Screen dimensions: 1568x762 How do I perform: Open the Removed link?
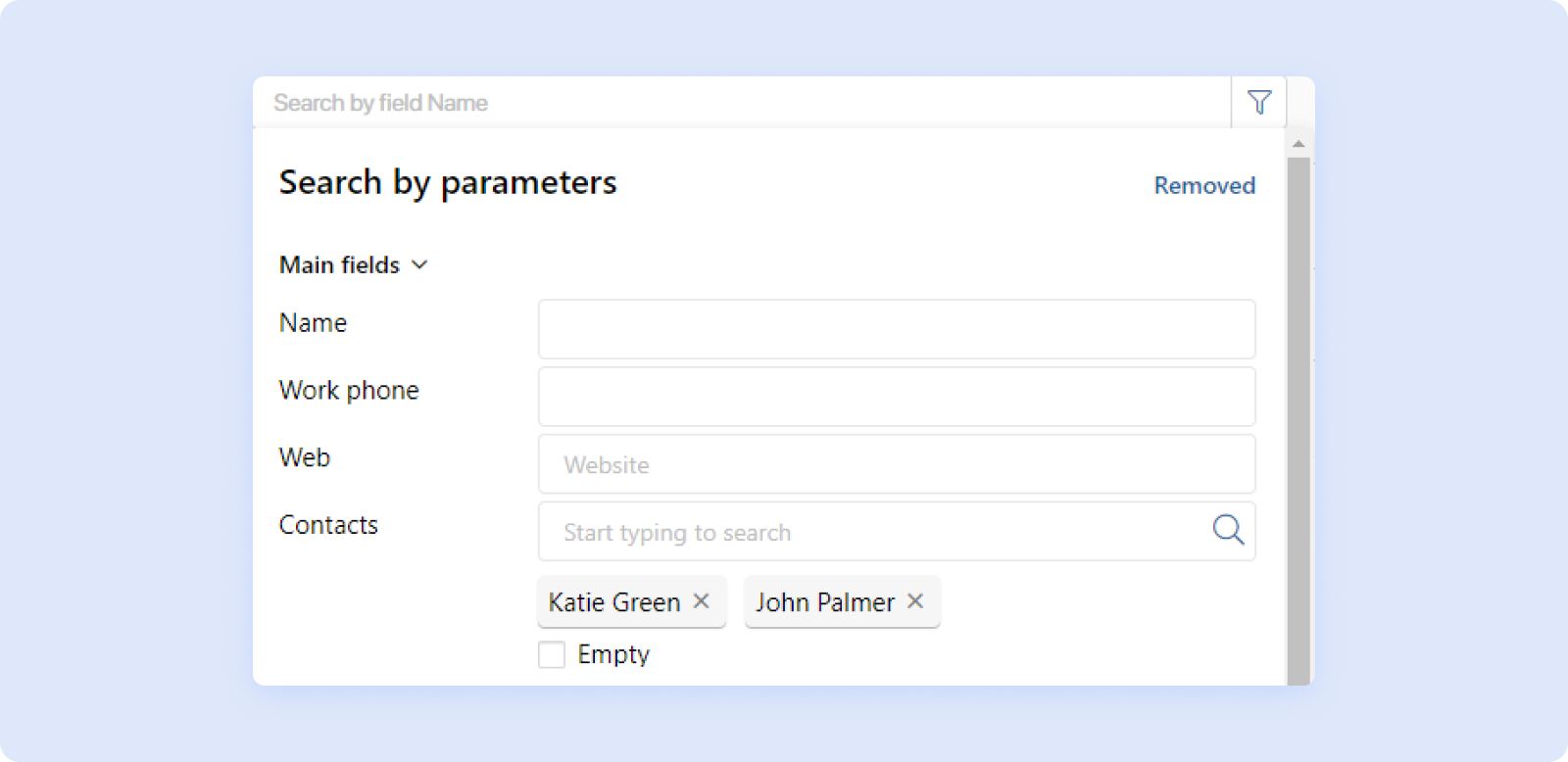[1204, 185]
